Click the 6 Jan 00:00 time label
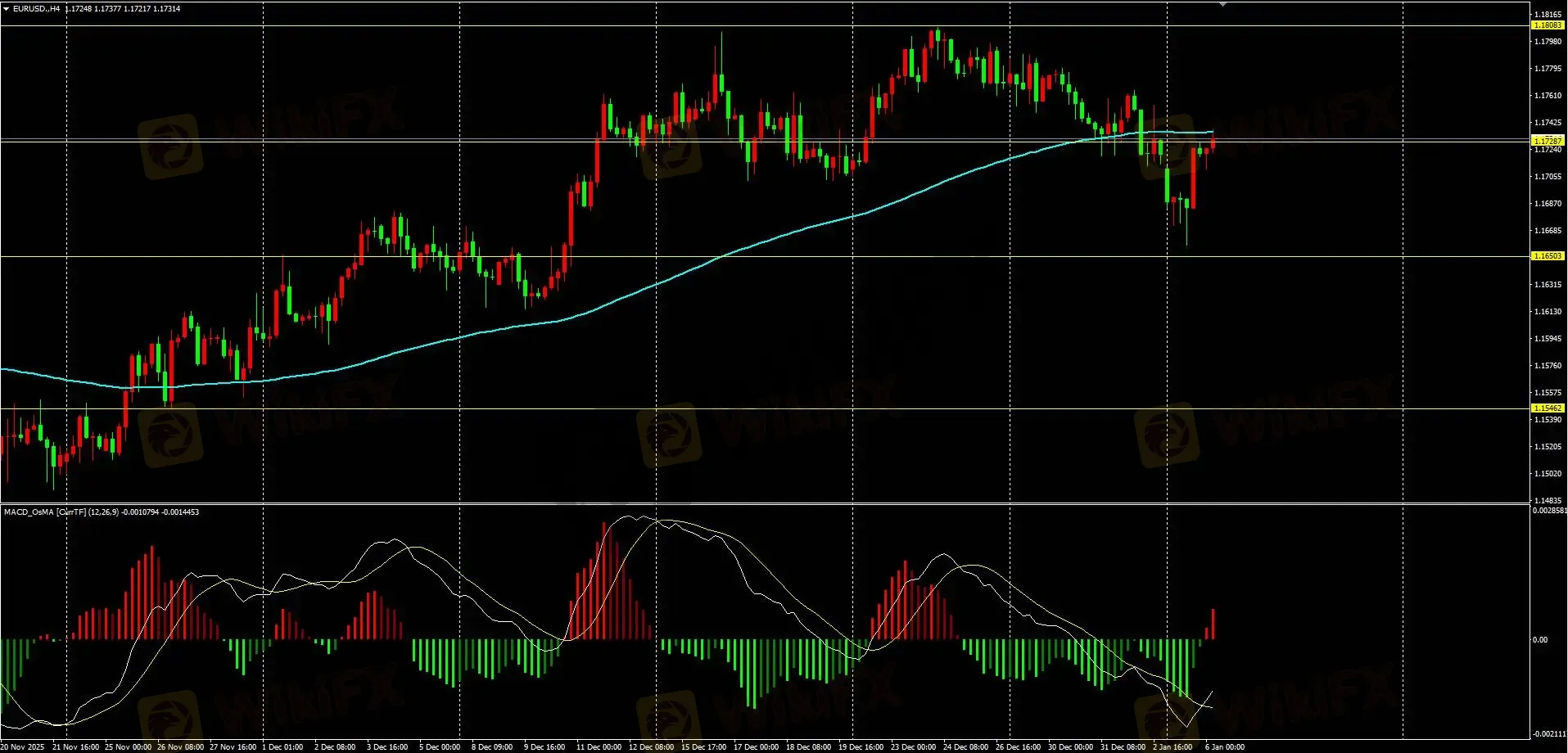This screenshot has width=1568, height=753. (1225, 747)
